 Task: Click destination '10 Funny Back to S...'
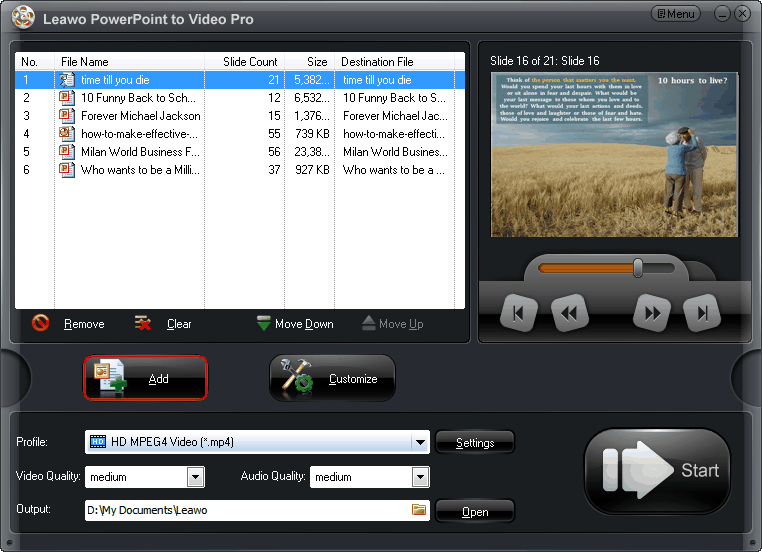click(394, 98)
